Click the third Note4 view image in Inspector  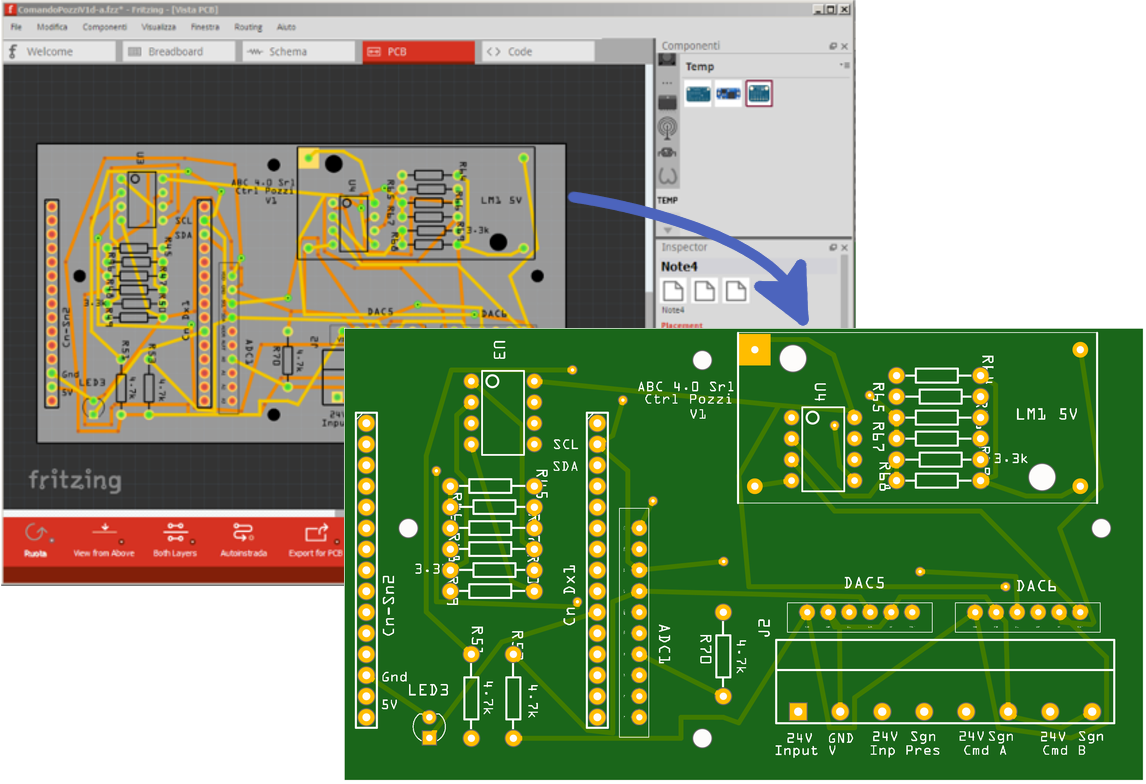pyautogui.click(x=735, y=290)
